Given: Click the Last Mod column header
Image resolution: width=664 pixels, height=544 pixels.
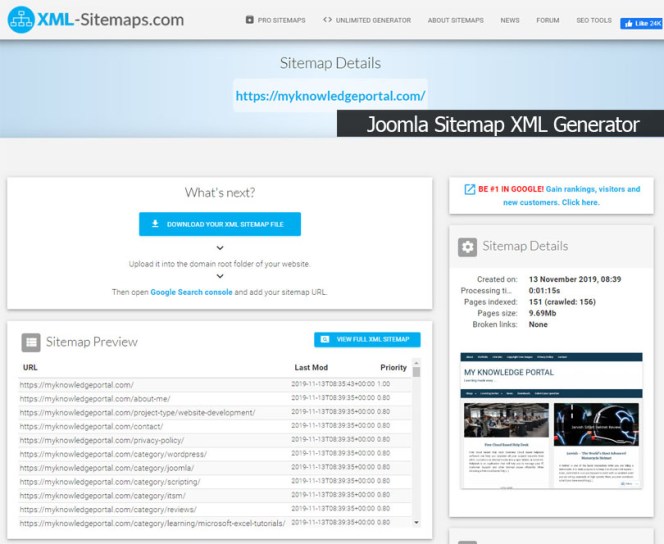Looking at the screenshot, I should click(x=311, y=367).
